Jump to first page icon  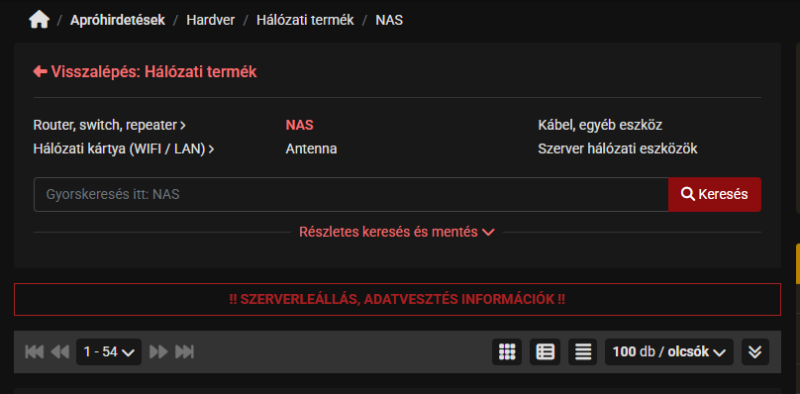34,352
